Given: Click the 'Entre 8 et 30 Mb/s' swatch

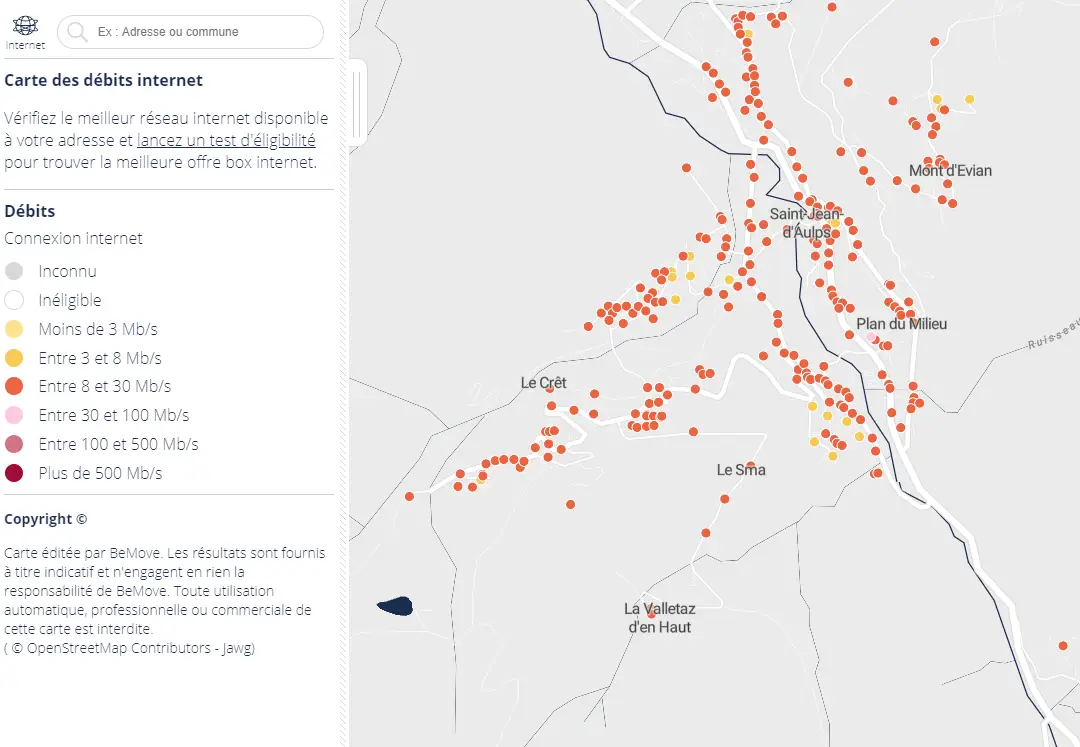Looking at the screenshot, I should 14,386.
